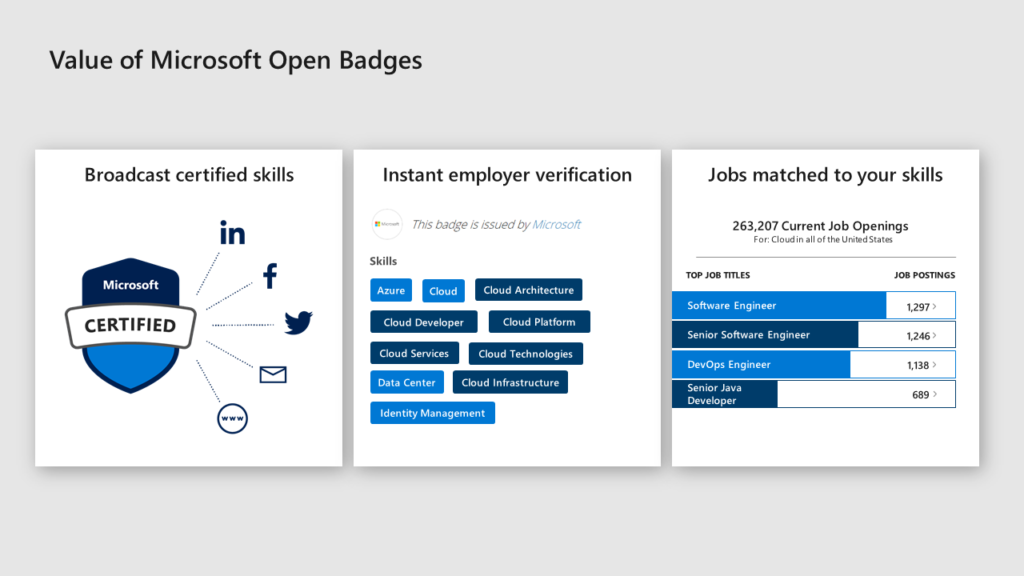Open the Microsoft issuer link

pyautogui.click(x=556, y=225)
